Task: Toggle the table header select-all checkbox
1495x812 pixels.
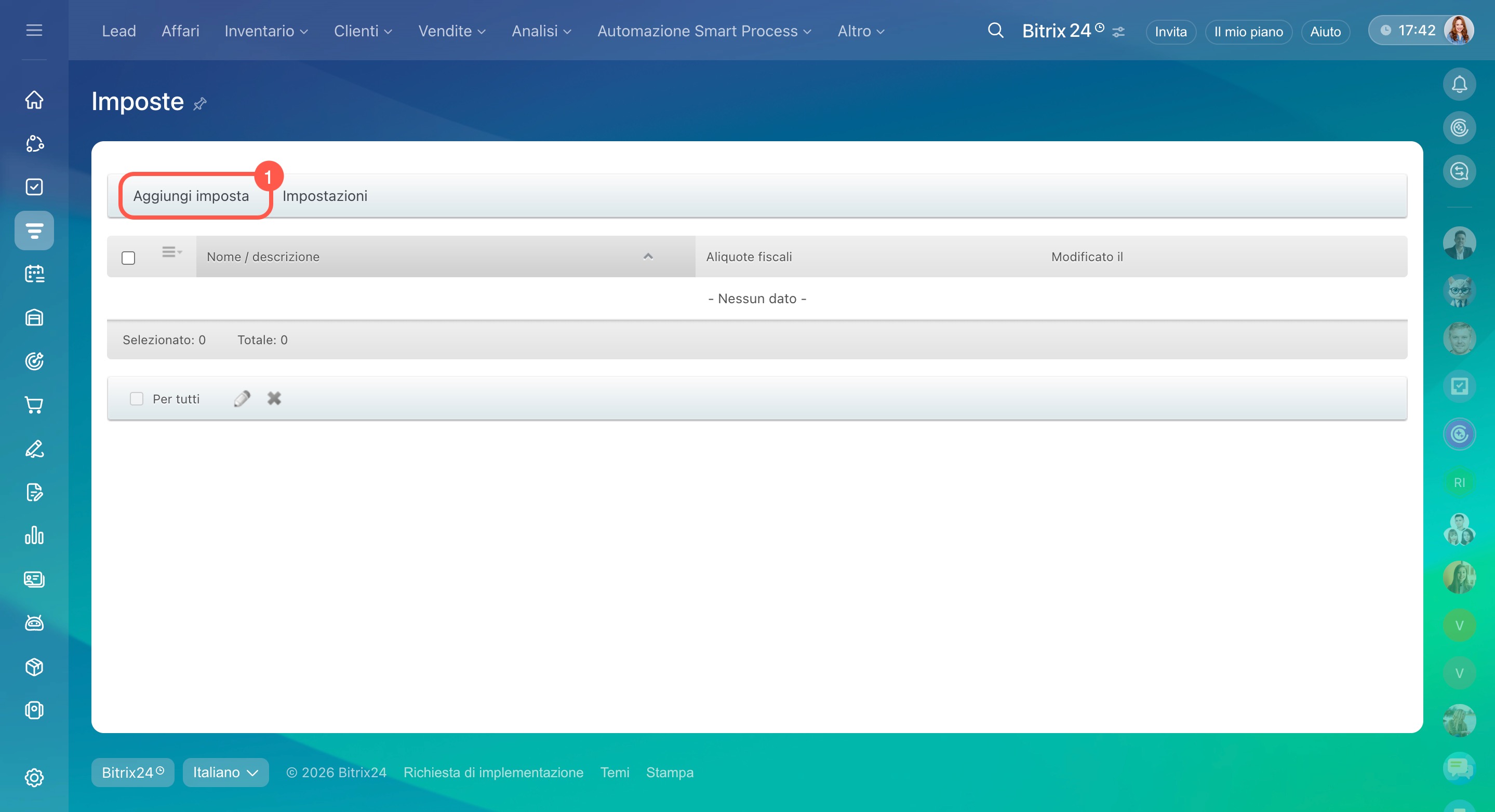Action: (x=128, y=258)
